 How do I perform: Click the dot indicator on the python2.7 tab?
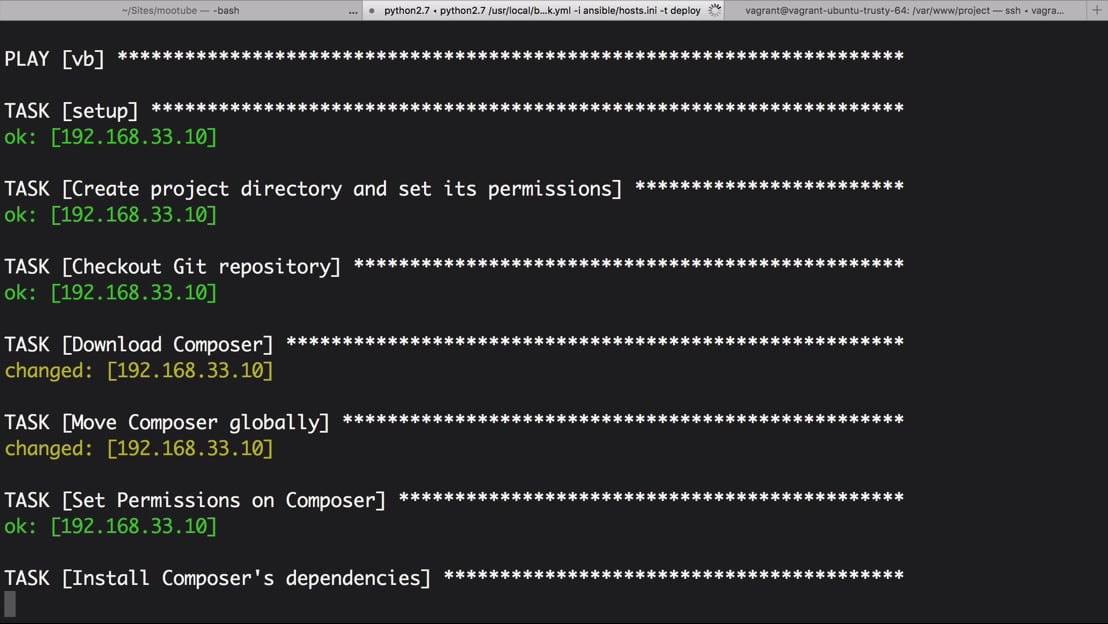[x=372, y=10]
